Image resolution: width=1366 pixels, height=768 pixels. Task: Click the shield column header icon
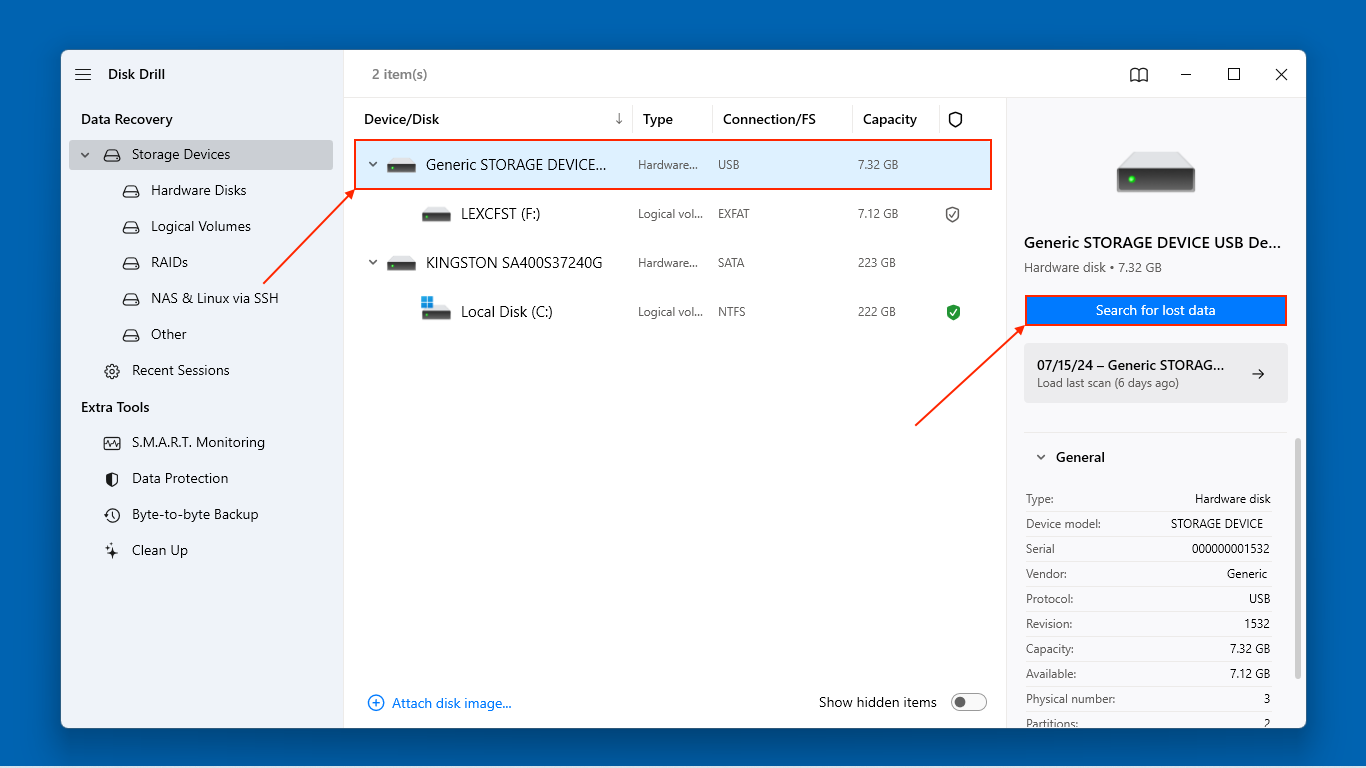955,120
